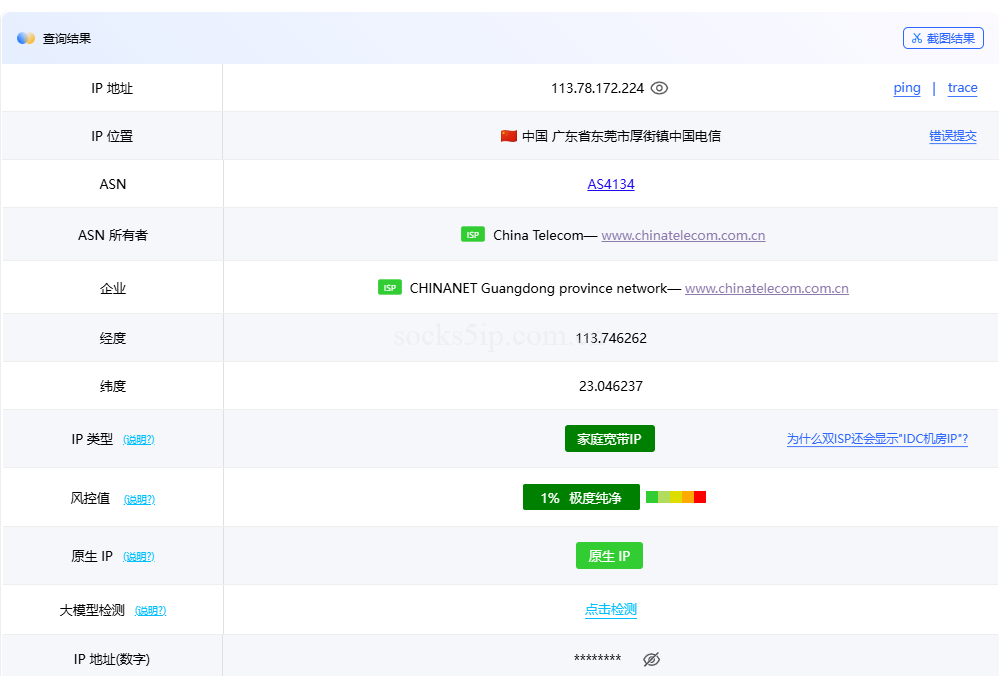The width and height of the screenshot is (1000, 676).
Task: Click the ISP badge beside CHINANET Guangdong
Action: point(389,287)
